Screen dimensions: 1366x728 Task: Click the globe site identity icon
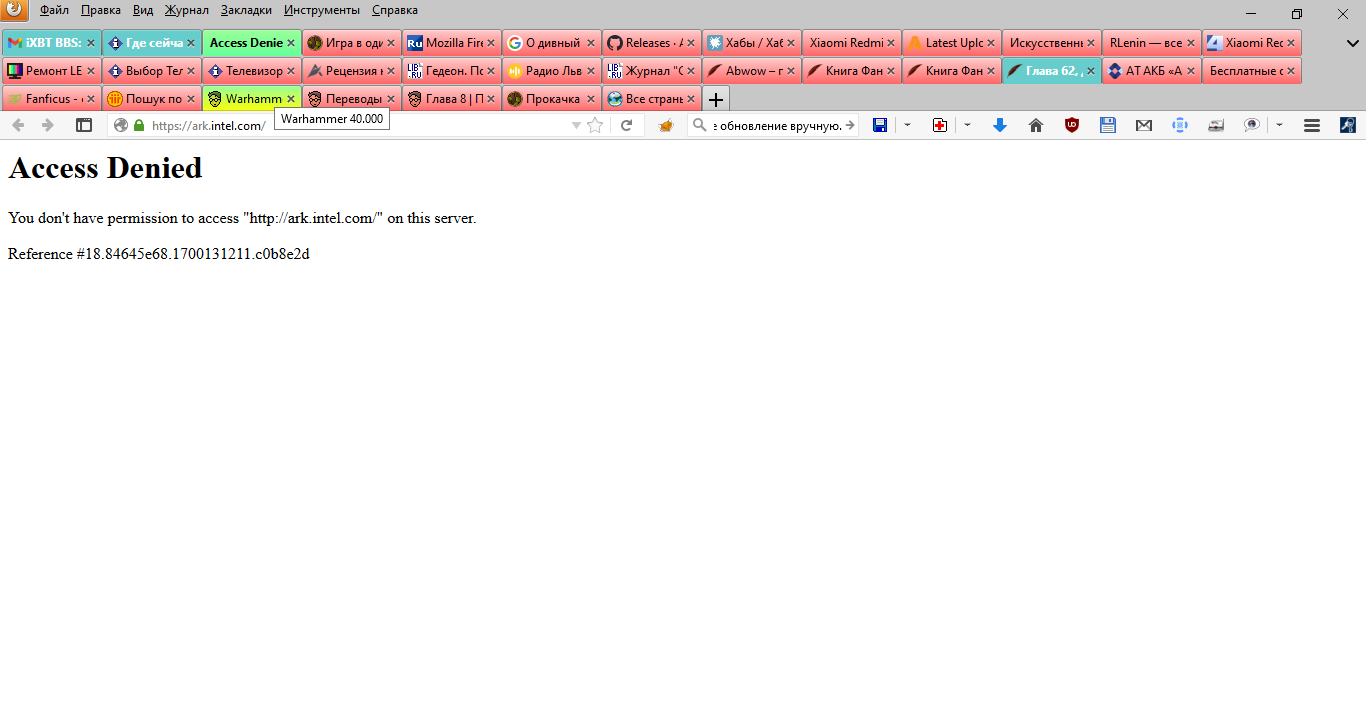pyautogui.click(x=121, y=125)
